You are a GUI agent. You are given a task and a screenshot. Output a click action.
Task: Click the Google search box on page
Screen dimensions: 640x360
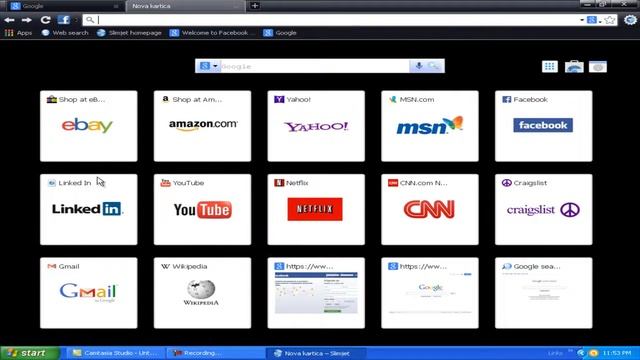point(314,66)
